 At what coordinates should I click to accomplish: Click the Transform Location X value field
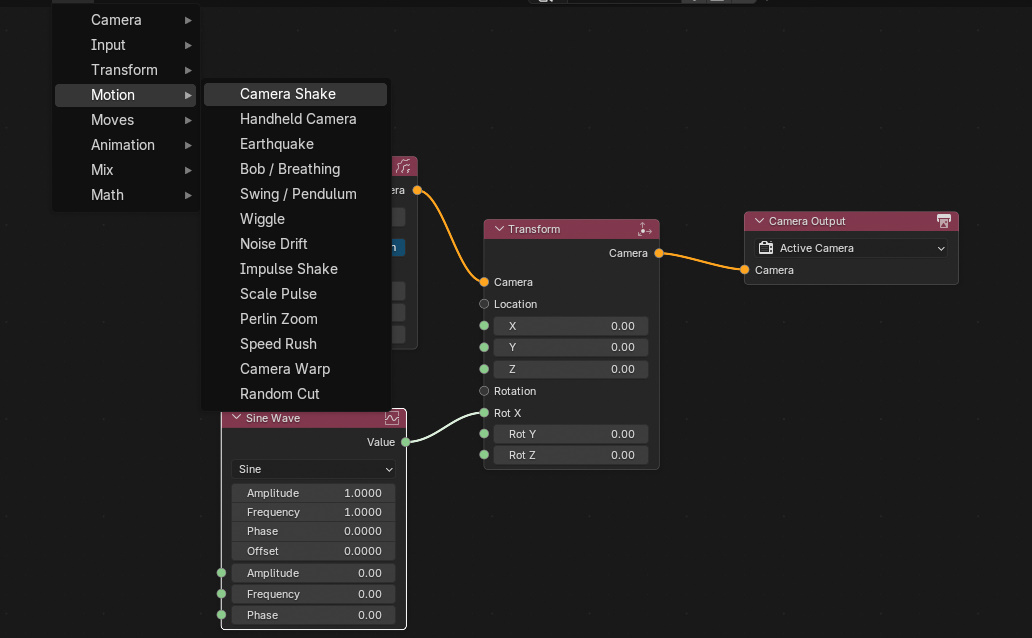click(570, 326)
